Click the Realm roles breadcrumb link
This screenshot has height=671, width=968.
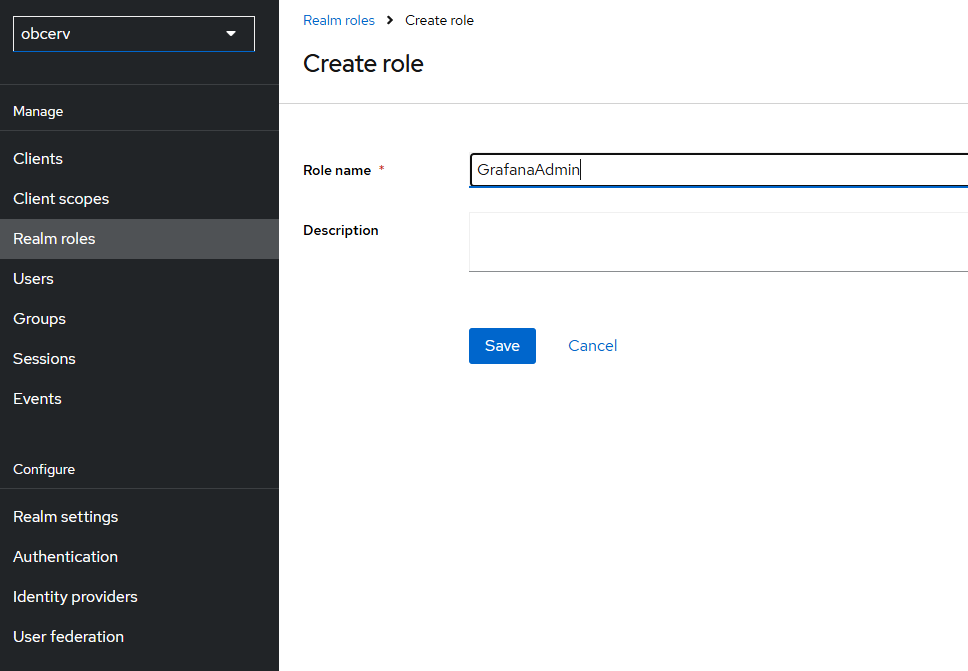[x=339, y=20]
